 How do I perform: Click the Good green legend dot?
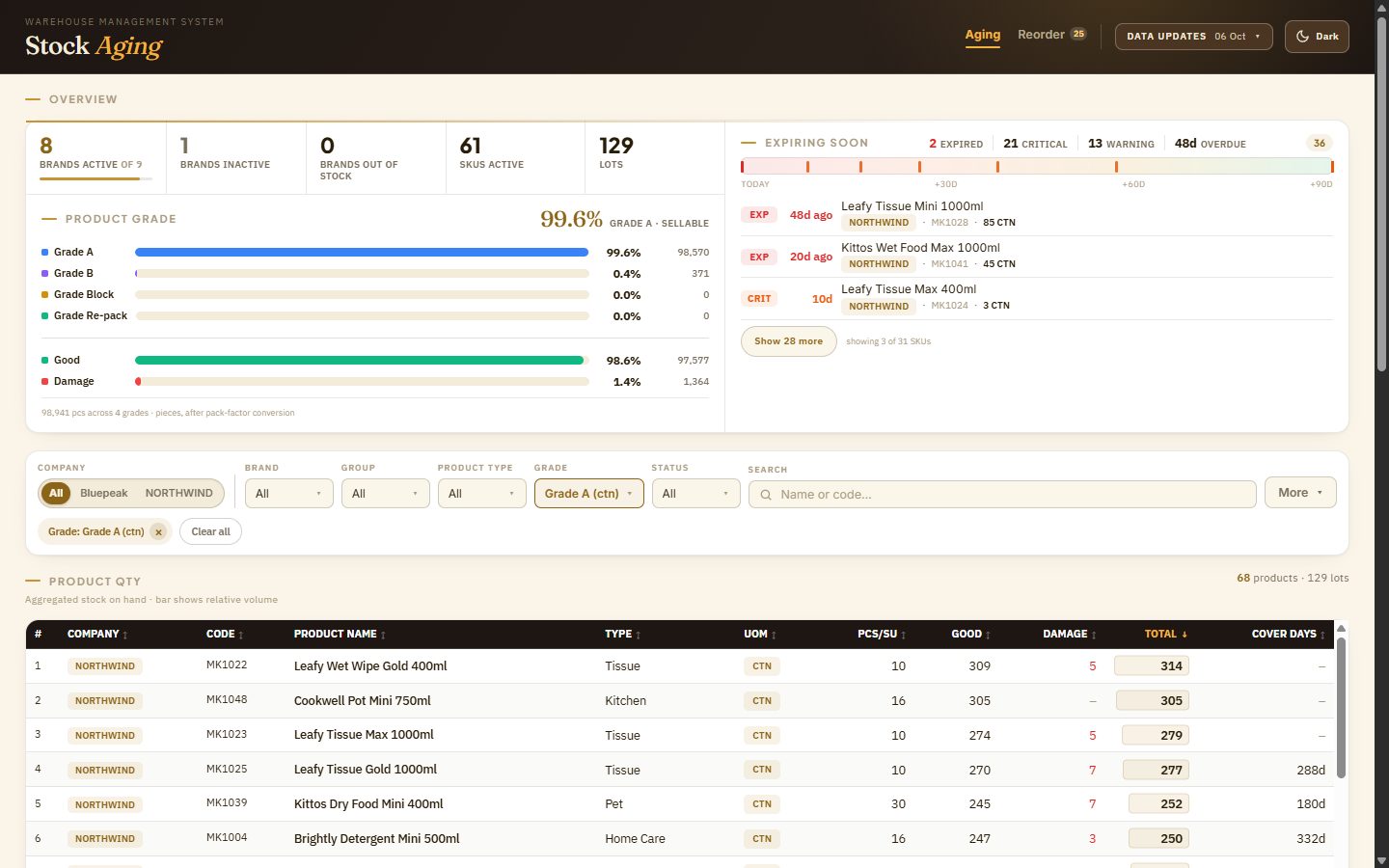pyautogui.click(x=44, y=361)
